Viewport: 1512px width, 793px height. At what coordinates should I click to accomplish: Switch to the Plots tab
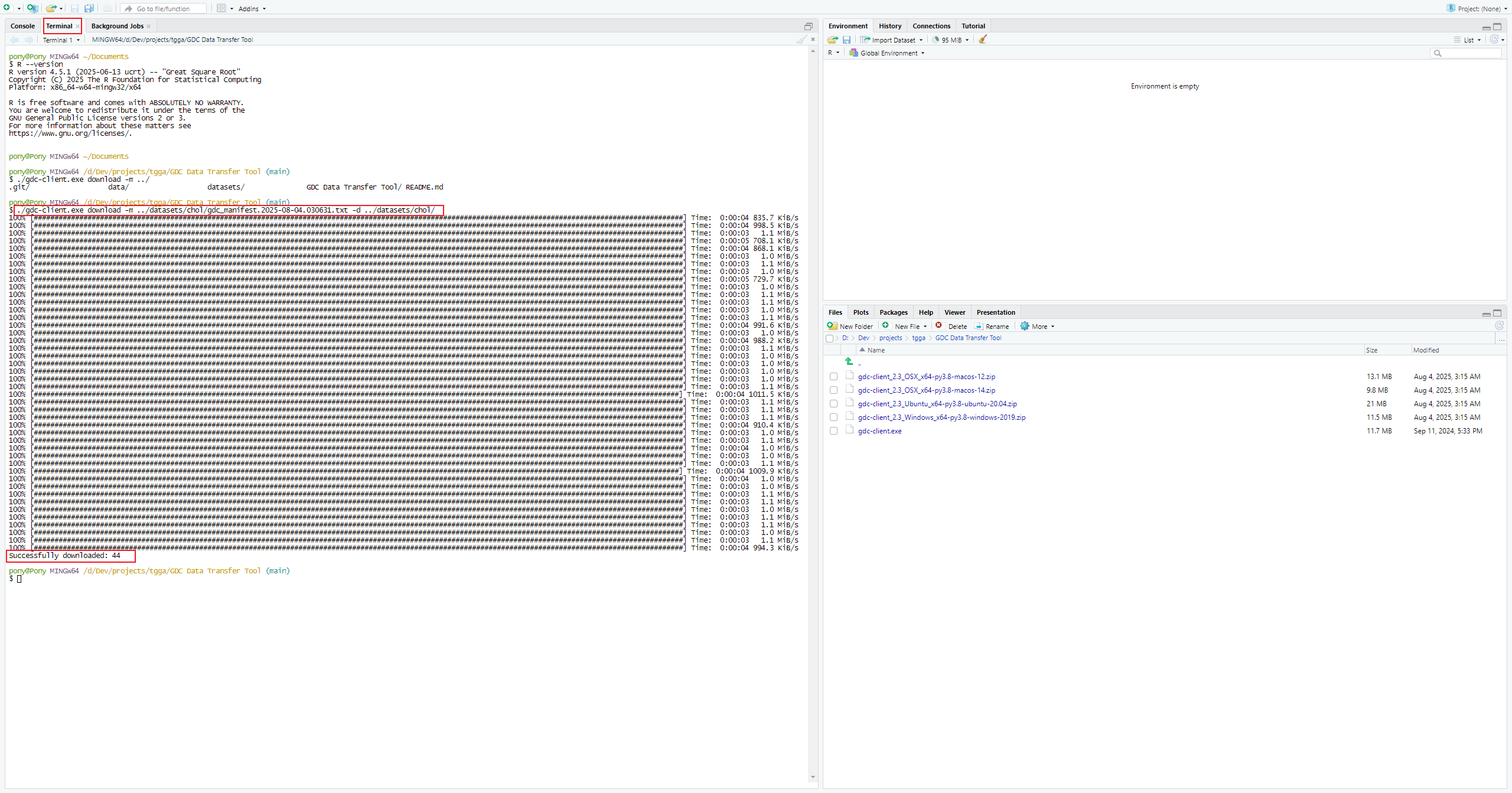(x=861, y=312)
